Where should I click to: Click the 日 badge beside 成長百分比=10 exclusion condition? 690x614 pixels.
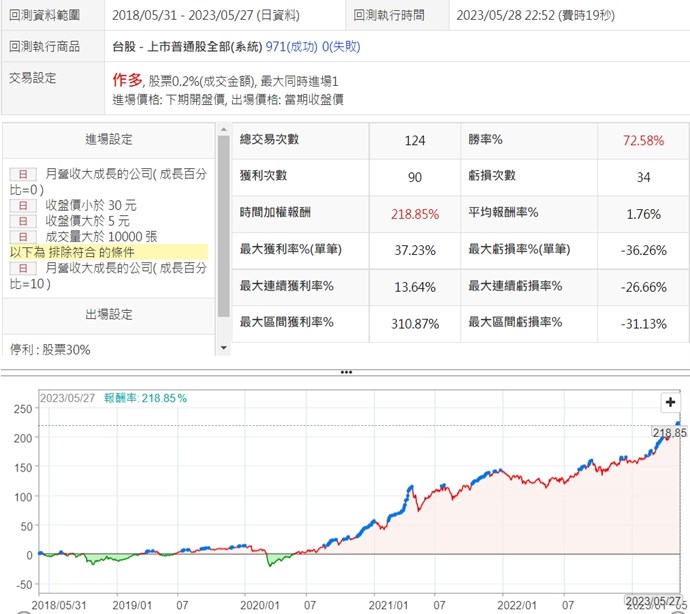pyautogui.click(x=24, y=269)
